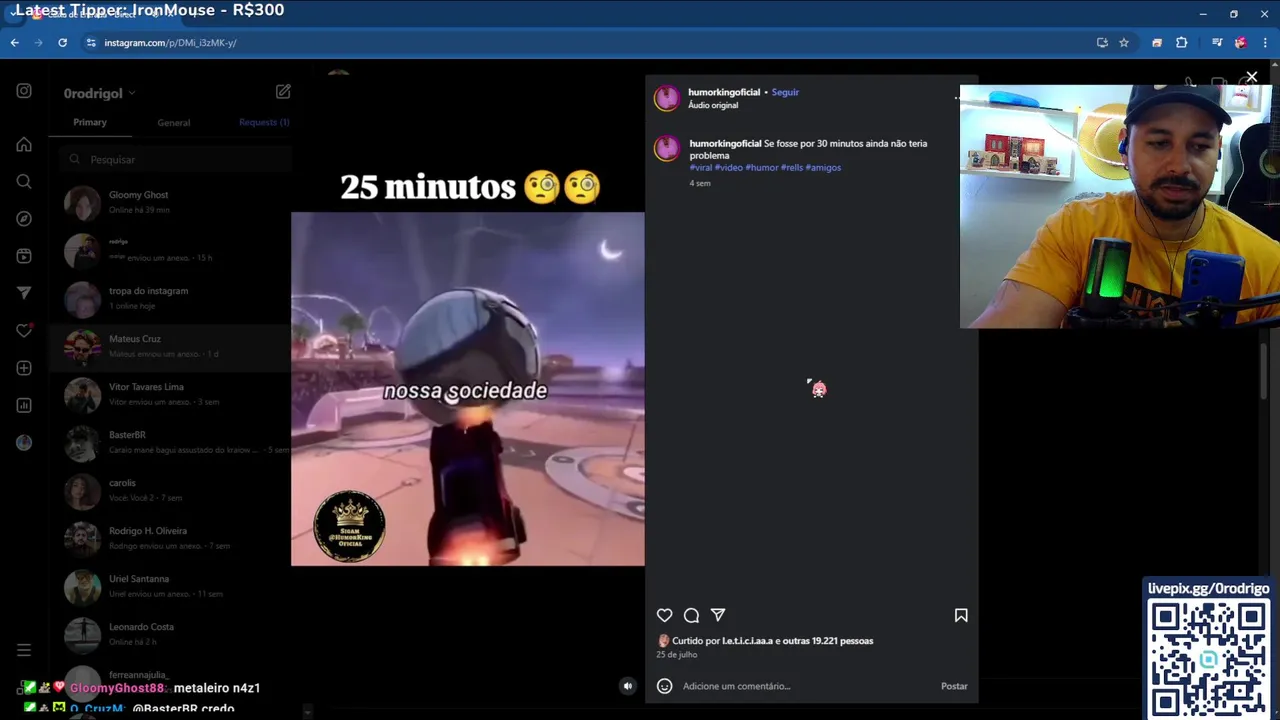Bookmark this page with the star icon
The height and width of the screenshot is (720, 1280).
[1124, 43]
